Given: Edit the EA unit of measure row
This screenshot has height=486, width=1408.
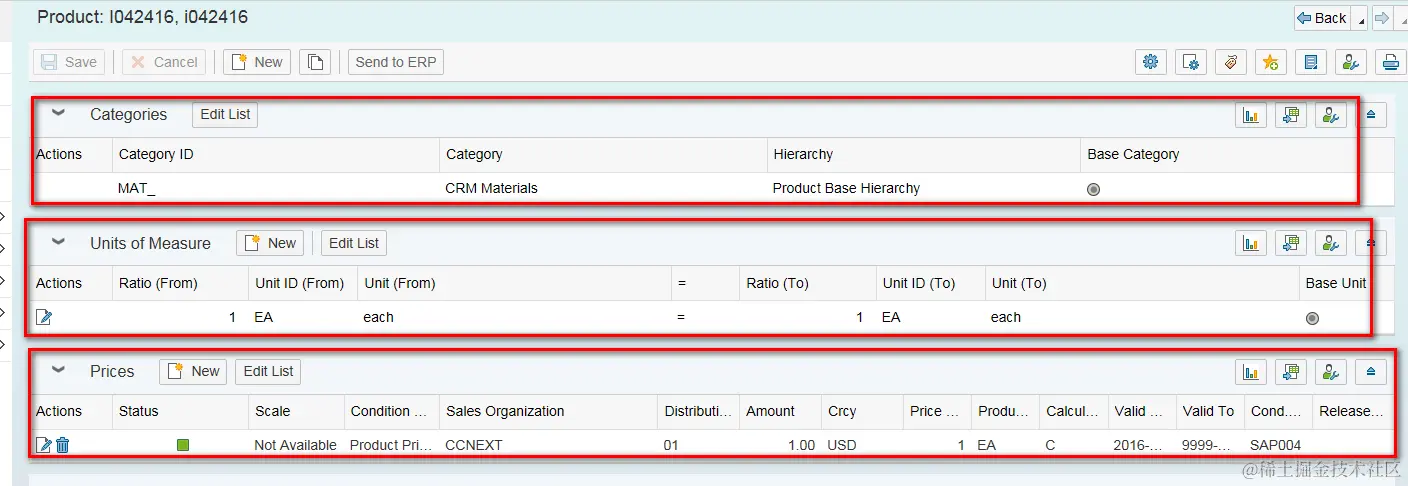Looking at the screenshot, I should (x=44, y=317).
